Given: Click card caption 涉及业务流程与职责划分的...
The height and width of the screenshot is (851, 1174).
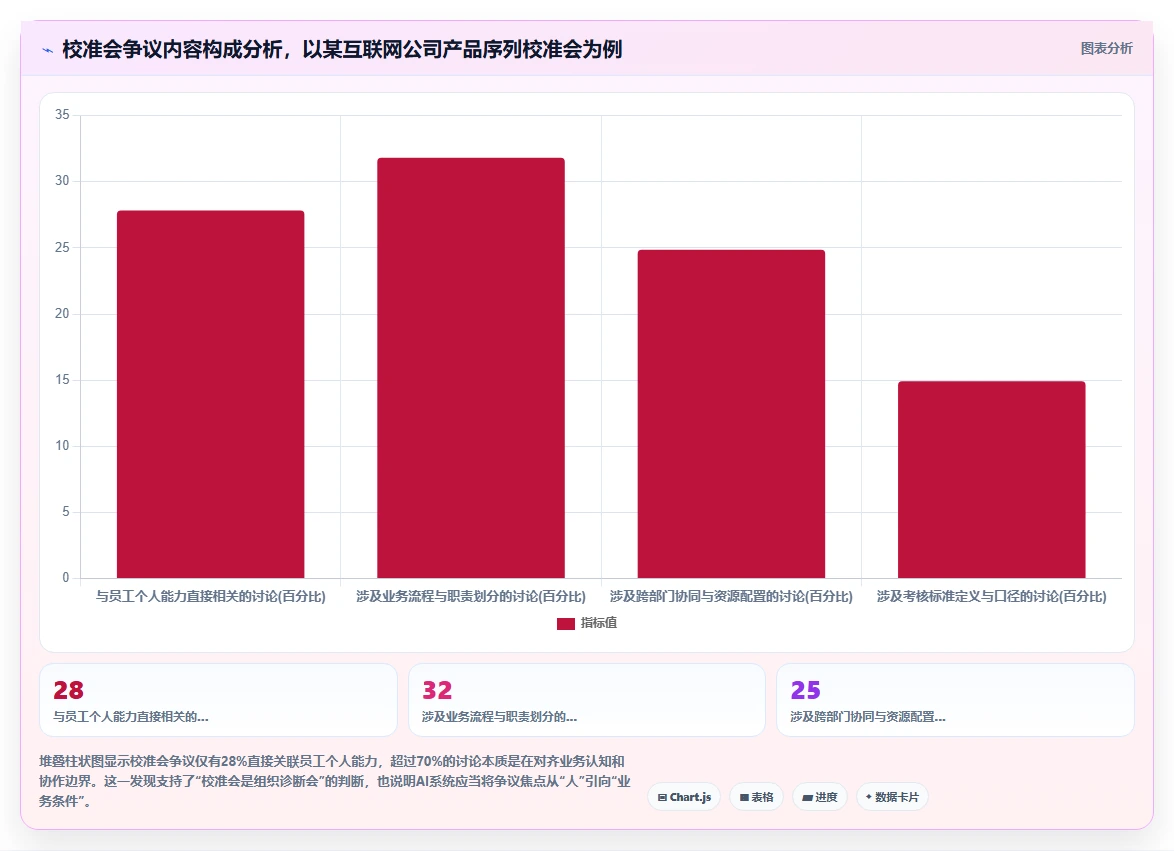Looking at the screenshot, I should 499,717.
